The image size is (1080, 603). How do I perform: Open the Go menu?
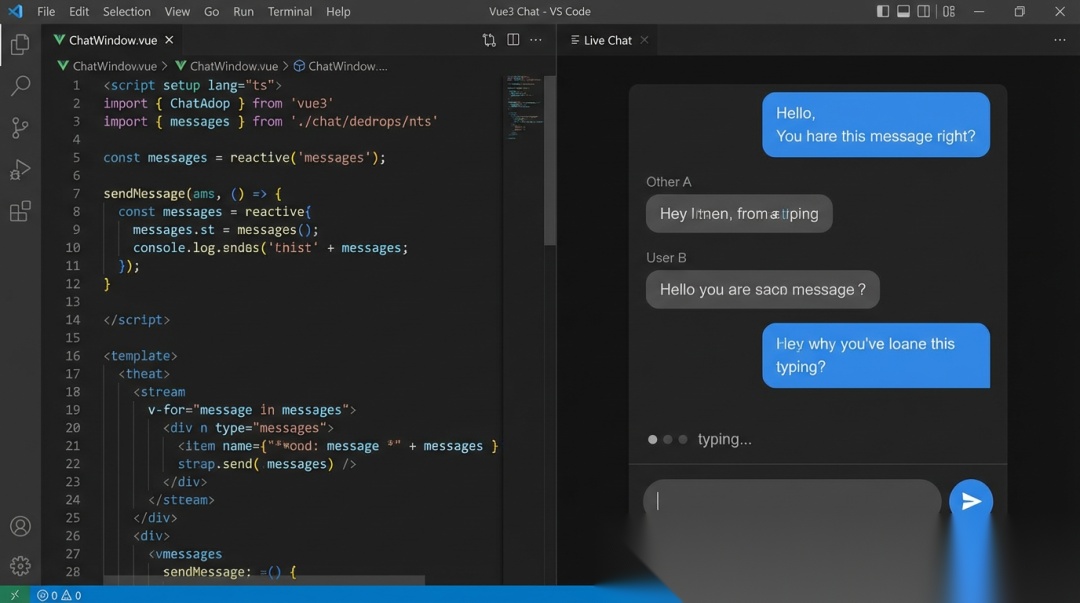pyautogui.click(x=211, y=12)
